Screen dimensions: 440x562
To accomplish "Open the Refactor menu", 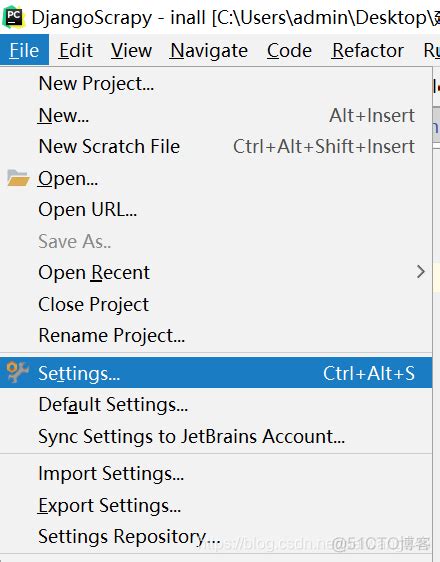I will pyautogui.click(x=368, y=50).
